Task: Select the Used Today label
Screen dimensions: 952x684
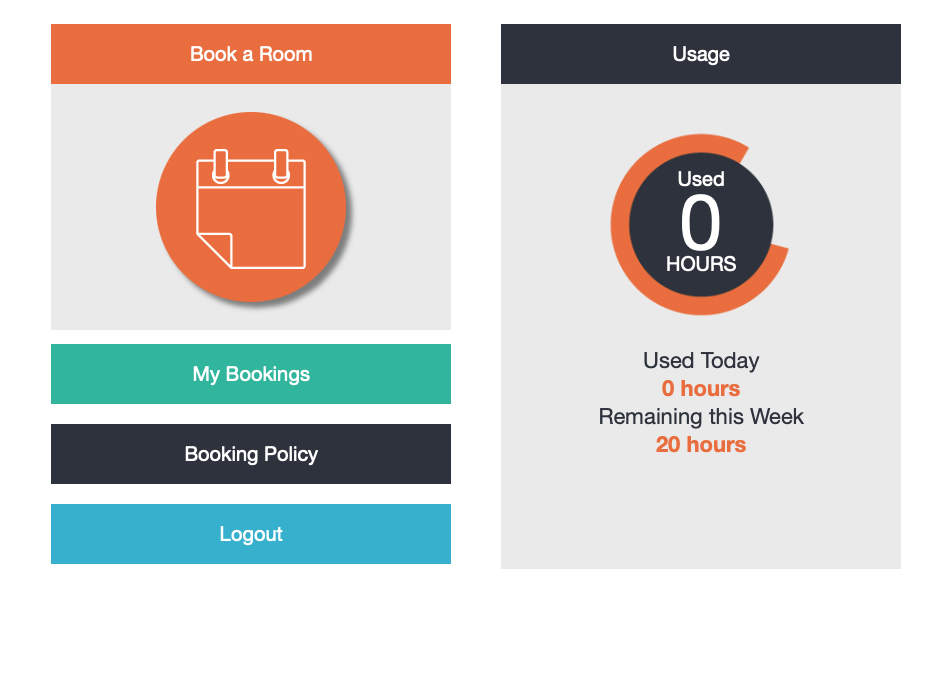Action: pos(701,361)
